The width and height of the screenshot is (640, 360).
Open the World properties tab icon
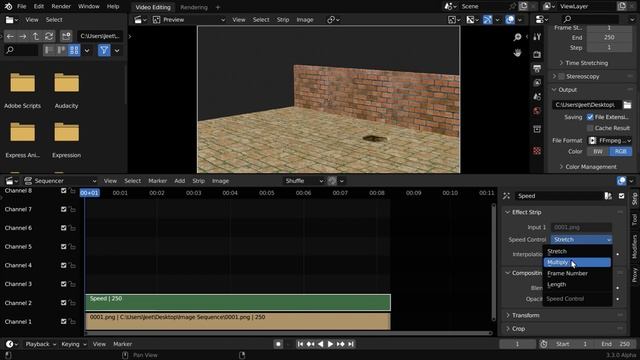(537, 111)
